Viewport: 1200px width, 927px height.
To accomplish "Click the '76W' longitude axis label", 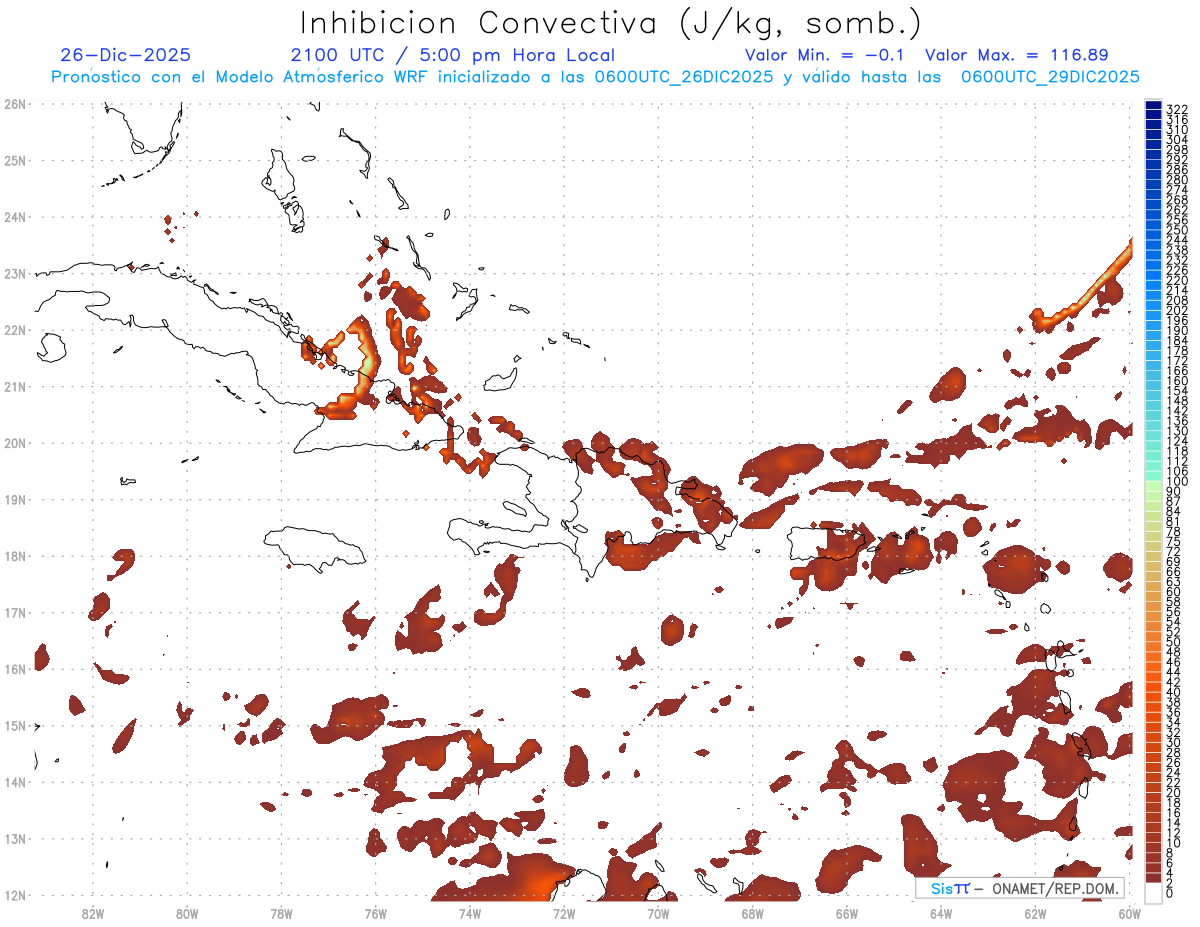I will (x=375, y=913).
